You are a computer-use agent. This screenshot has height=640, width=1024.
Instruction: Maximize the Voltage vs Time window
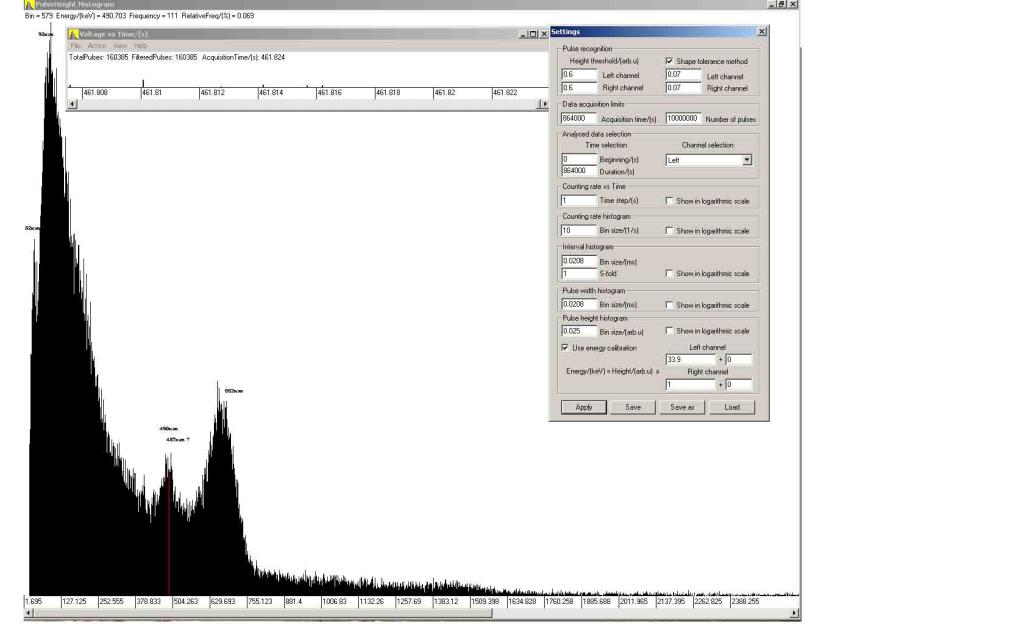[x=533, y=34]
